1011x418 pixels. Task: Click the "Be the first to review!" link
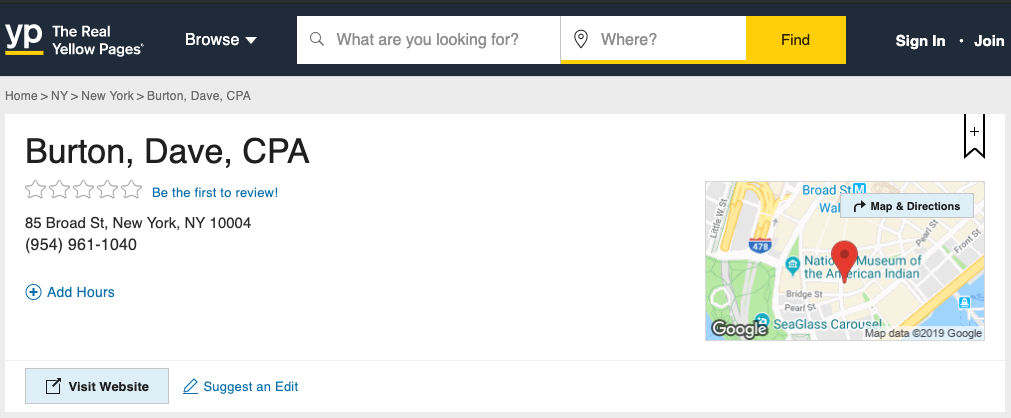215,192
